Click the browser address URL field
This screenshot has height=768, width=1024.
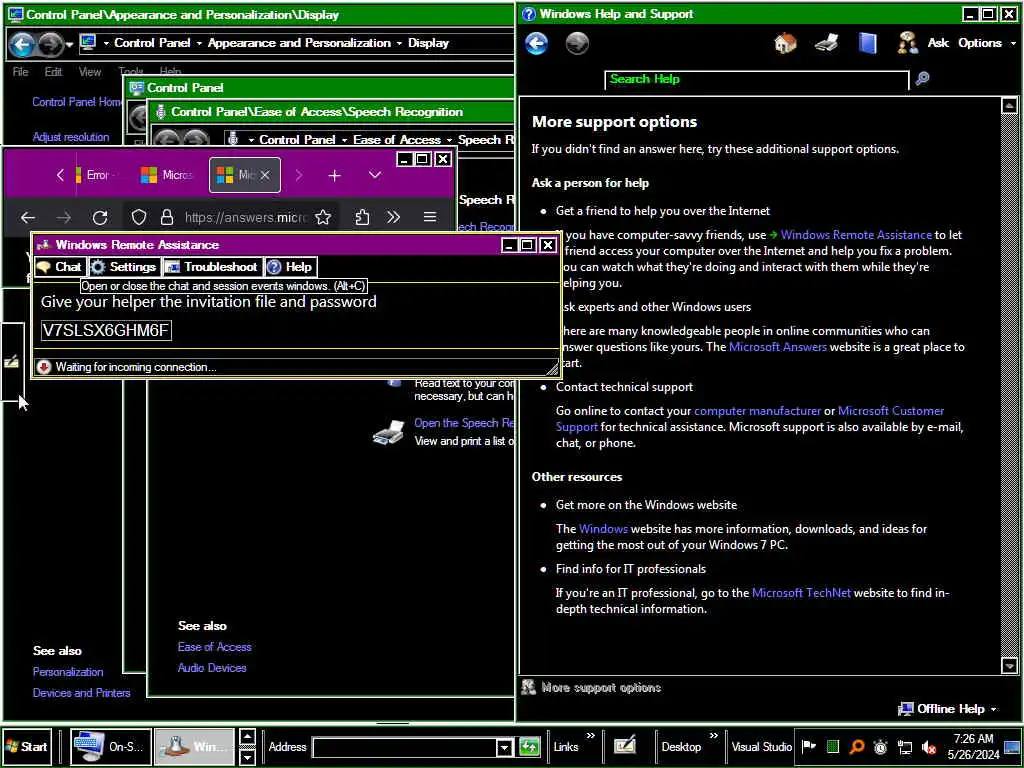coord(246,217)
